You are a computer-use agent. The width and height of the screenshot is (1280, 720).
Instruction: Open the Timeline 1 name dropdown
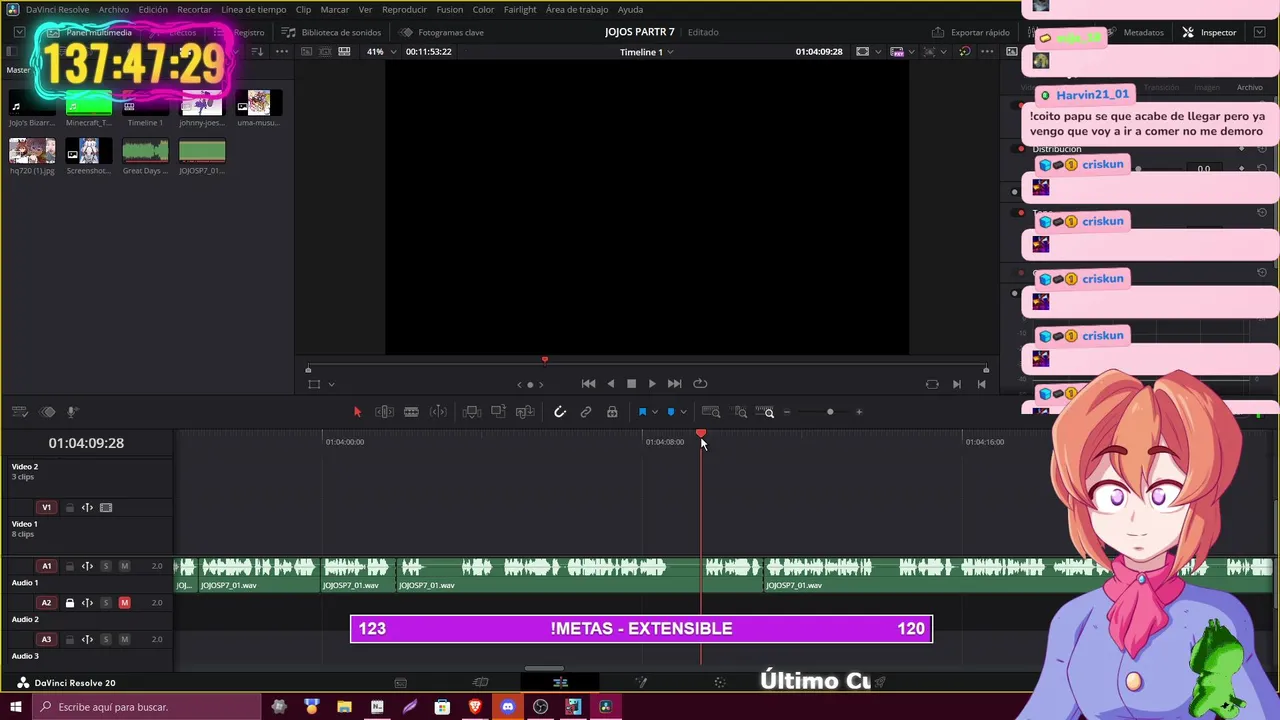(646, 52)
